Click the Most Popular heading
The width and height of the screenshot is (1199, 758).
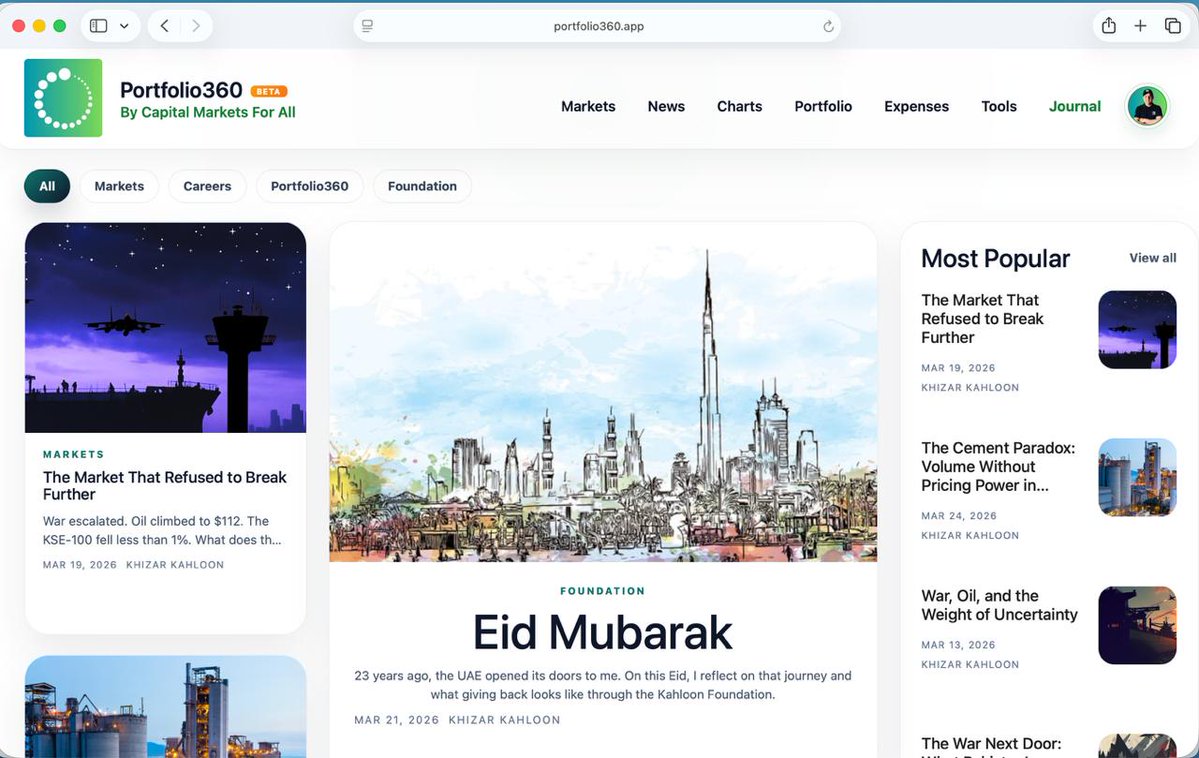[995, 259]
